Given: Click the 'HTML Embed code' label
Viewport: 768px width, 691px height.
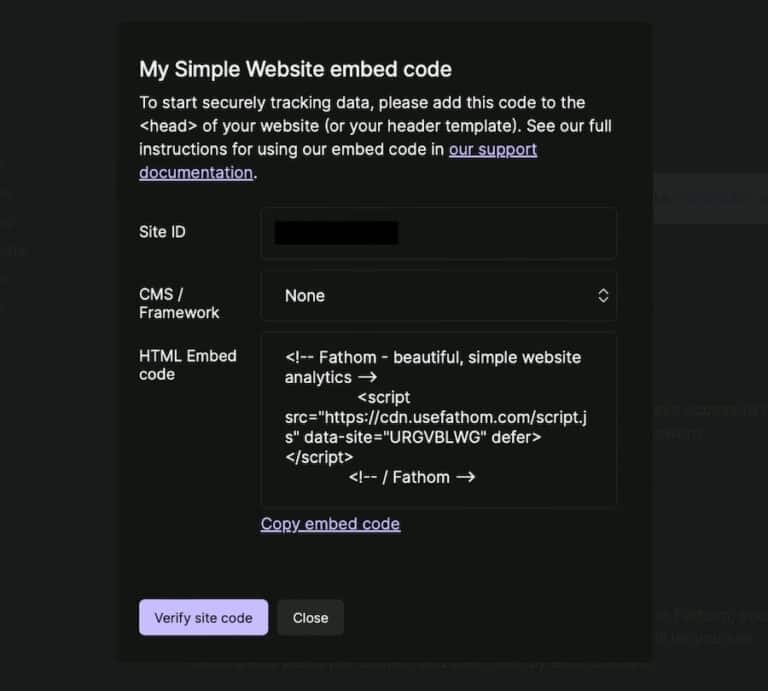Looking at the screenshot, I should click(188, 365).
